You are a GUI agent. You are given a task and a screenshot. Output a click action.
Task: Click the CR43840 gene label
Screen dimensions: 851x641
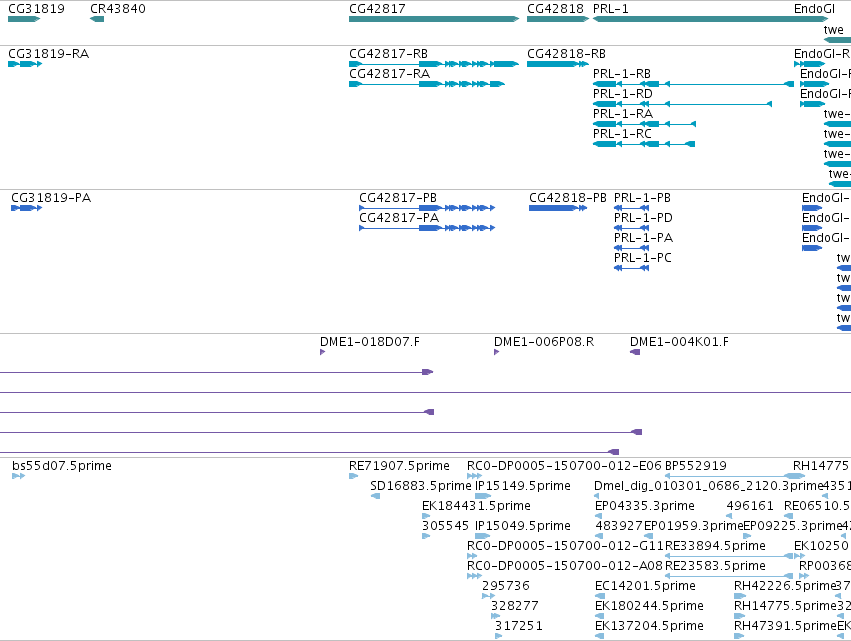tap(118, 9)
